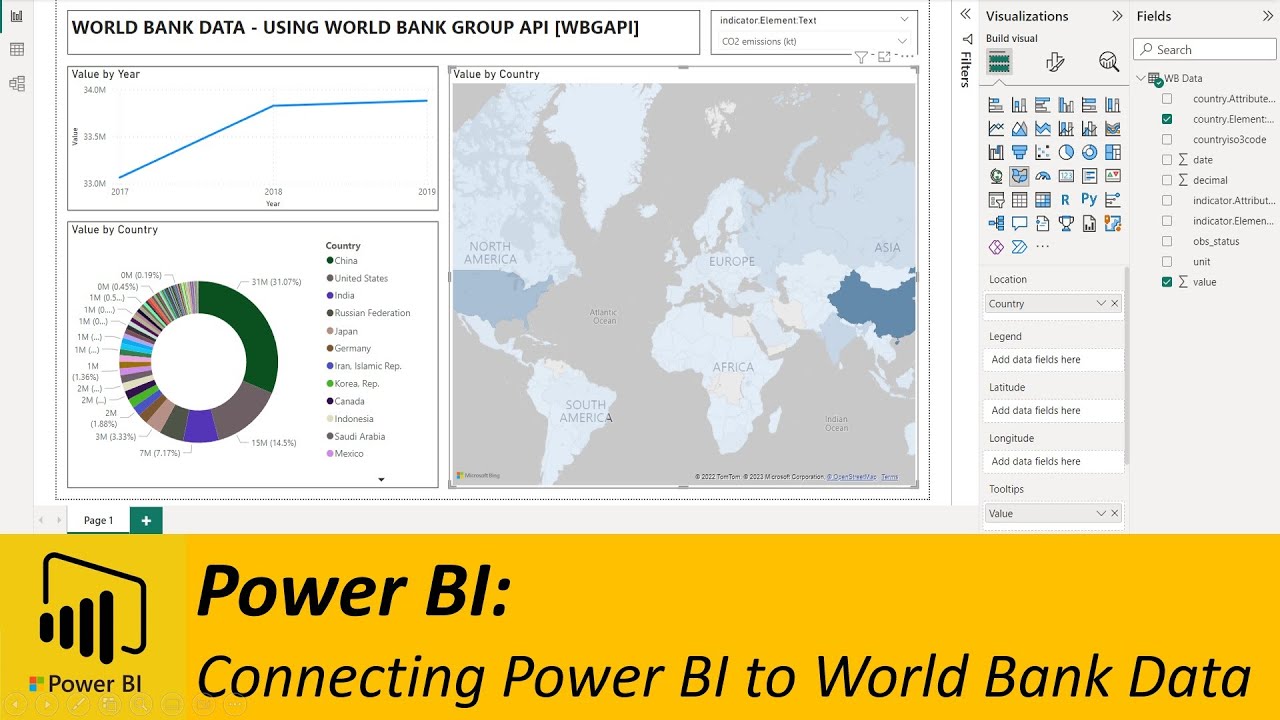Open the Terms link on map

pyautogui.click(x=890, y=477)
